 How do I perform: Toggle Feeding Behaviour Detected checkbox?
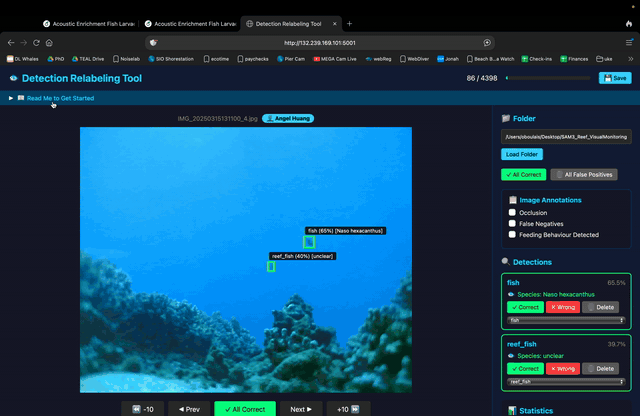(512, 234)
